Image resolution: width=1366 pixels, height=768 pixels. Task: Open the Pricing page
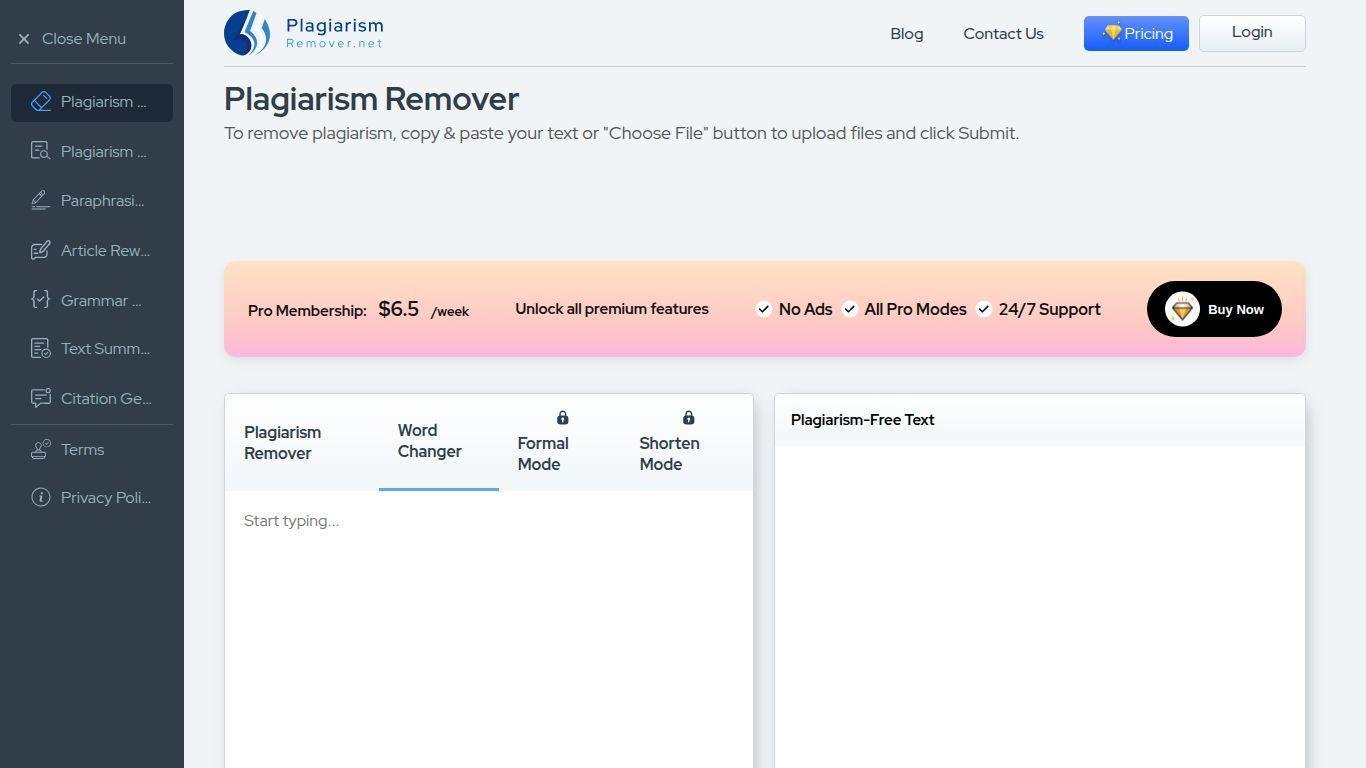1136,34
